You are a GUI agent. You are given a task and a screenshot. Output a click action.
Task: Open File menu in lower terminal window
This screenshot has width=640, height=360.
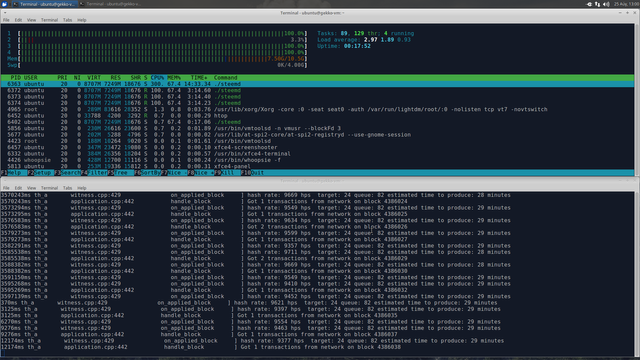6,188
